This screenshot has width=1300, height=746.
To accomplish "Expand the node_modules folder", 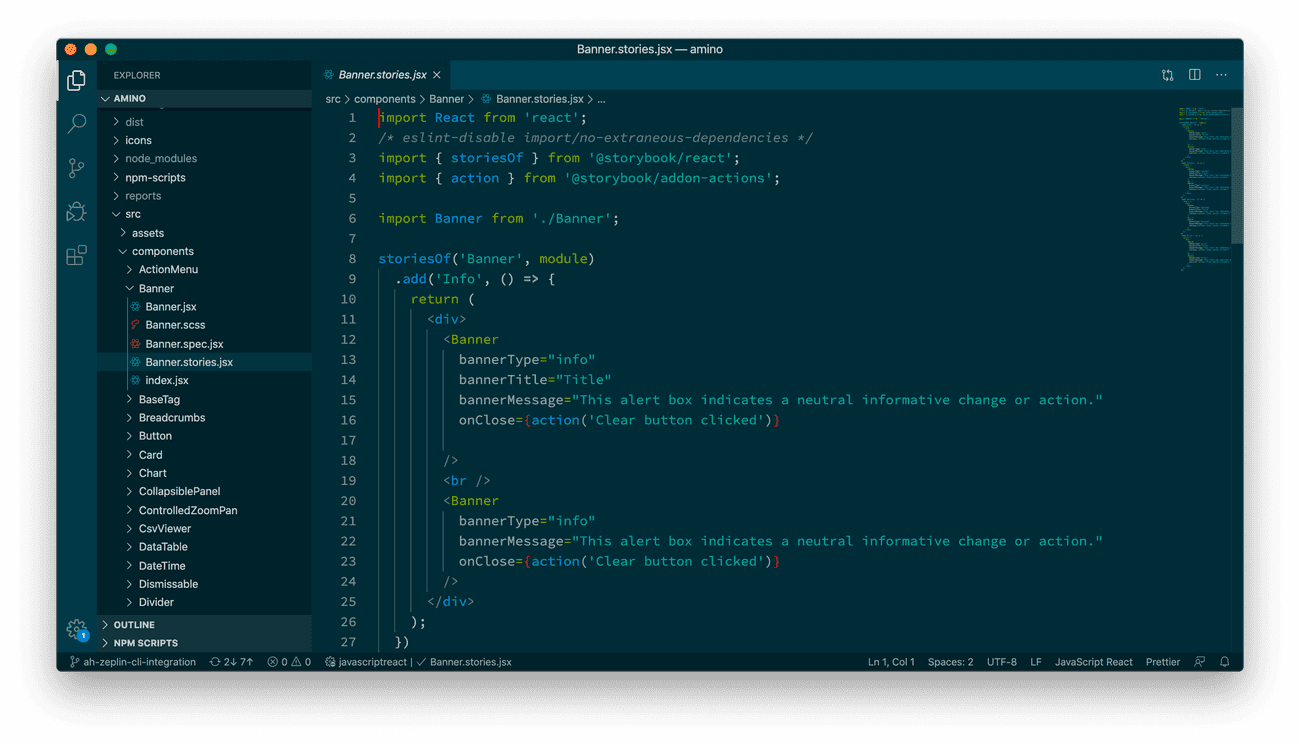I will (160, 159).
